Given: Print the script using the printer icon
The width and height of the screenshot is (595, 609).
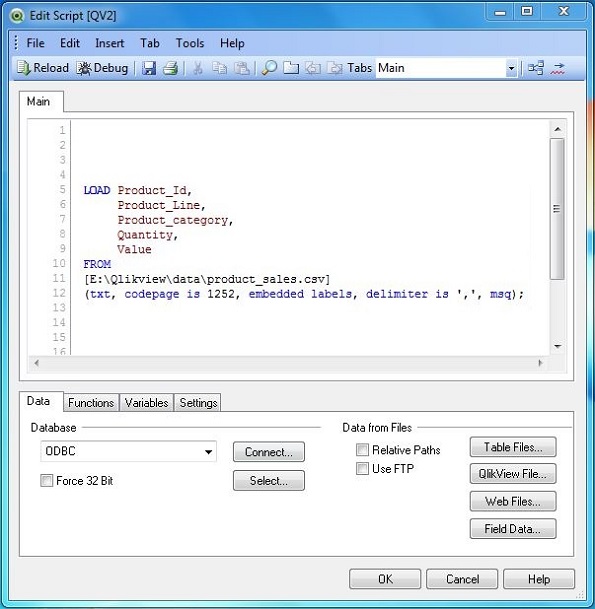Looking at the screenshot, I should pyautogui.click(x=170, y=68).
